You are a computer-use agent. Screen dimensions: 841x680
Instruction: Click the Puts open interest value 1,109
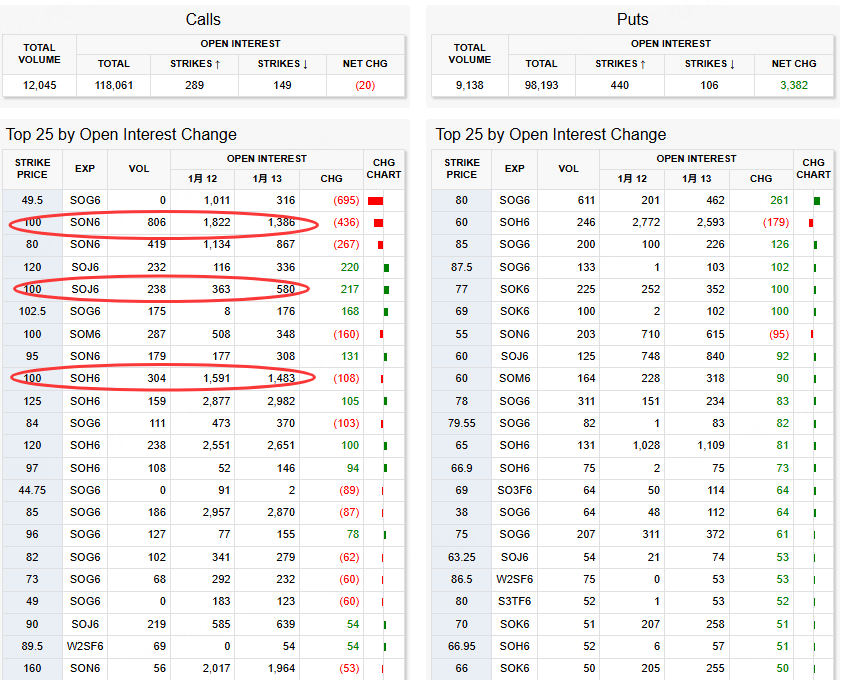tap(711, 445)
